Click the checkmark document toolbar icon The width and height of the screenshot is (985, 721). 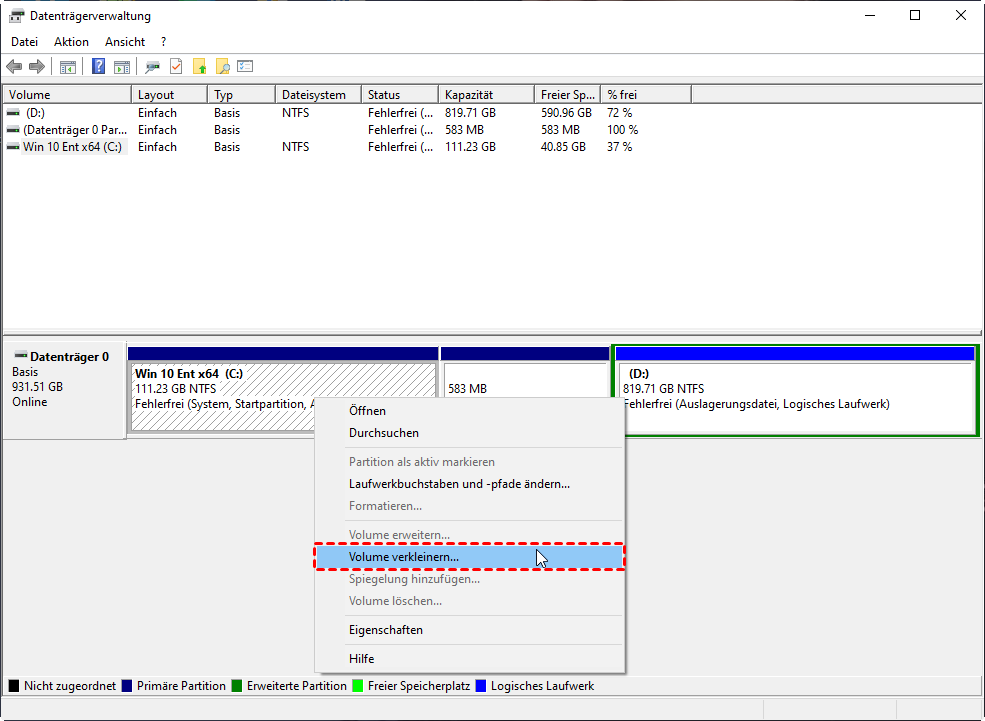tap(176, 67)
